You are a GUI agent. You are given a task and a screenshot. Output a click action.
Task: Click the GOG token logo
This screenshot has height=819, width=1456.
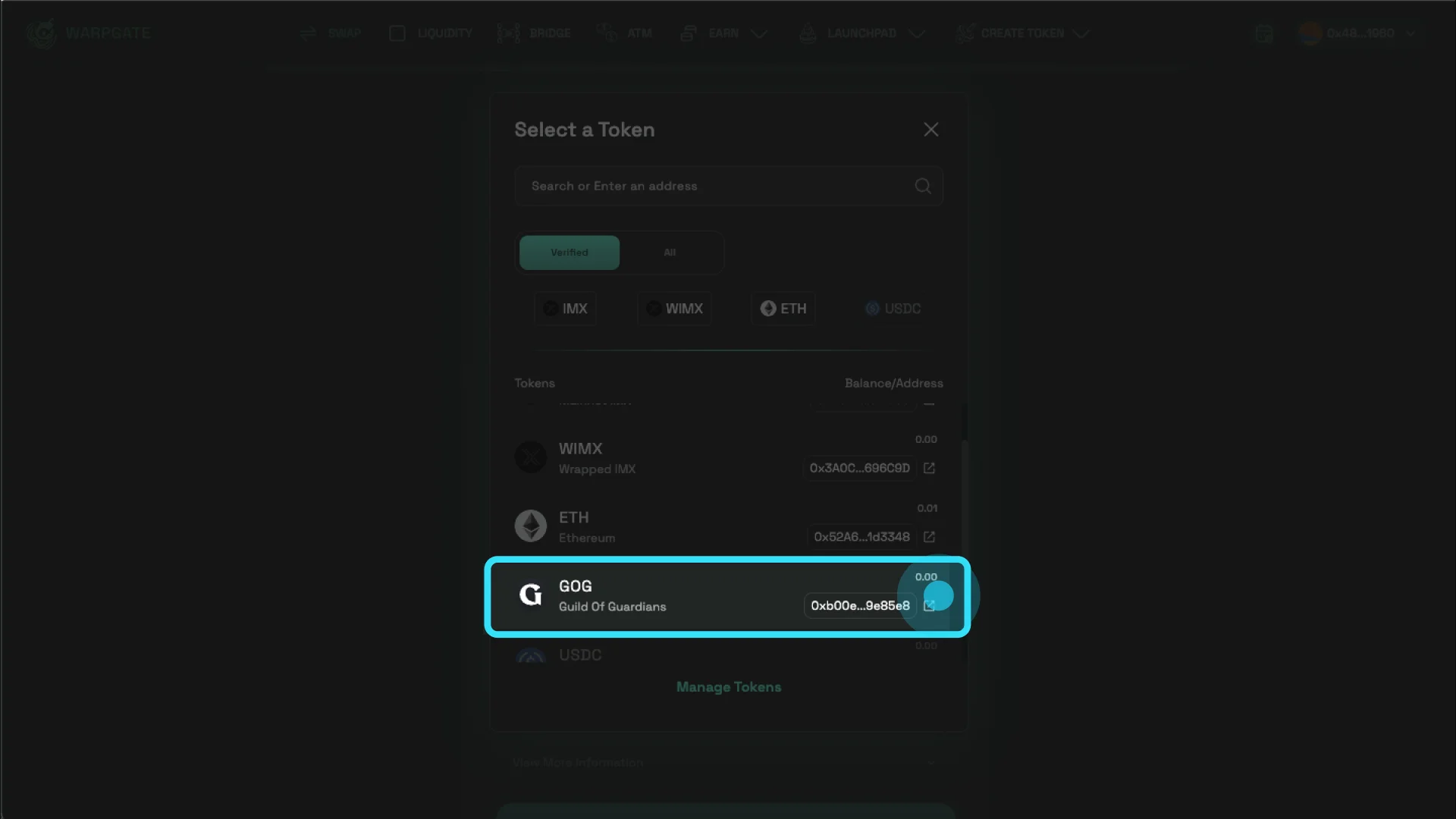click(x=530, y=595)
